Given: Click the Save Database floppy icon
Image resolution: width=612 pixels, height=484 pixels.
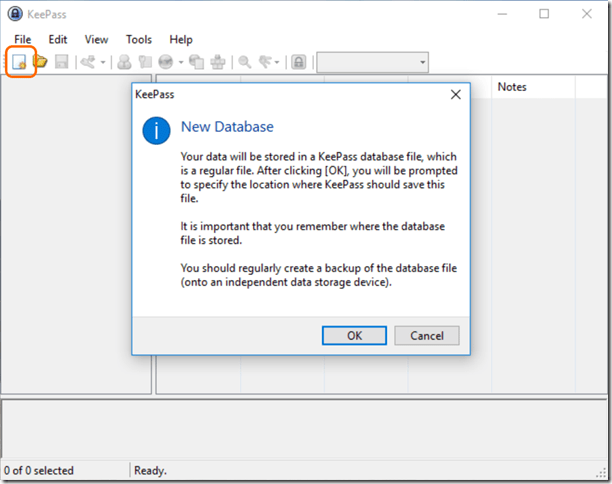Looking at the screenshot, I should click(x=62, y=62).
